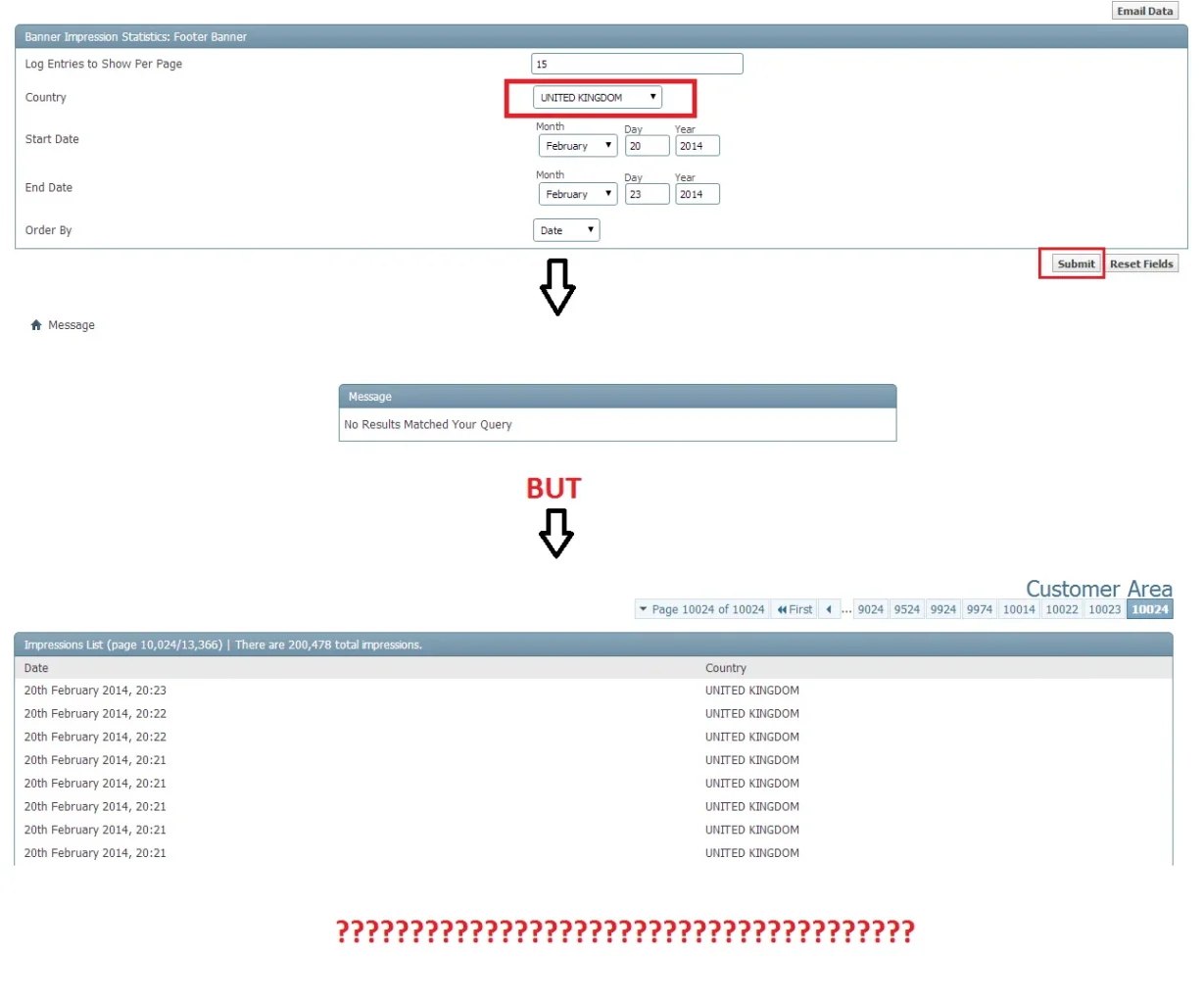This screenshot has height=1003, width=1204.
Task: Click the previous page arrow icon
Action: [829, 609]
